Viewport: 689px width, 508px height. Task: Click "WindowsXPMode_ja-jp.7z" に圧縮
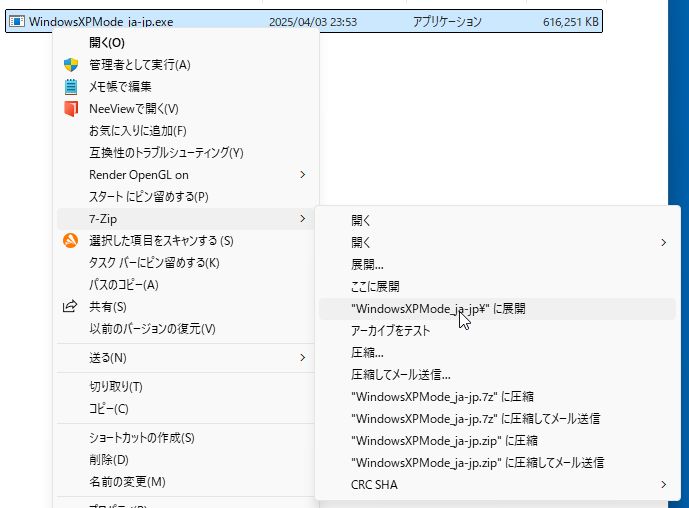click(445, 397)
